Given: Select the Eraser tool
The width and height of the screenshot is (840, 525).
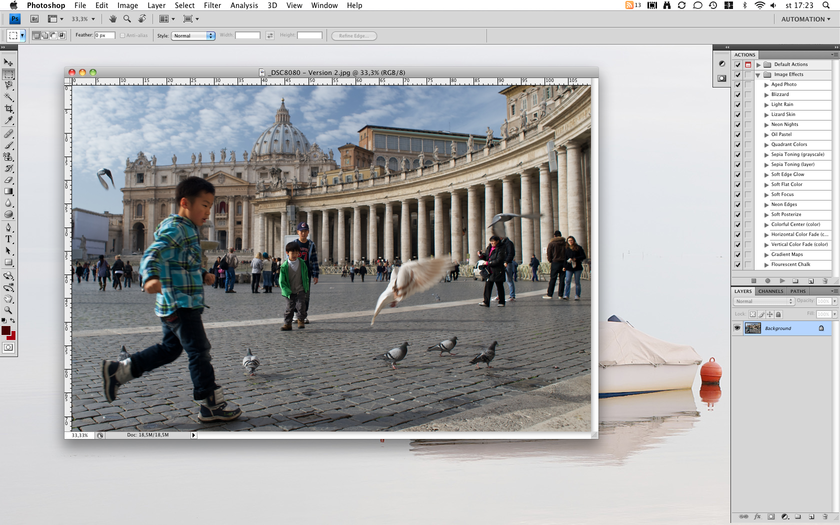Looking at the screenshot, I should (9, 180).
